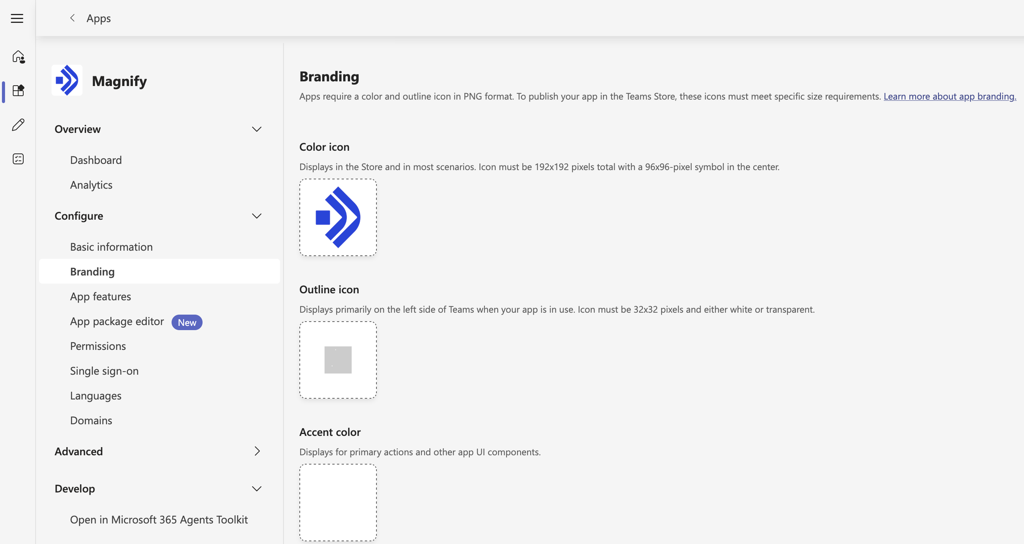The image size is (1024, 544).
Task: Go to Basic information settings
Action: 111,247
